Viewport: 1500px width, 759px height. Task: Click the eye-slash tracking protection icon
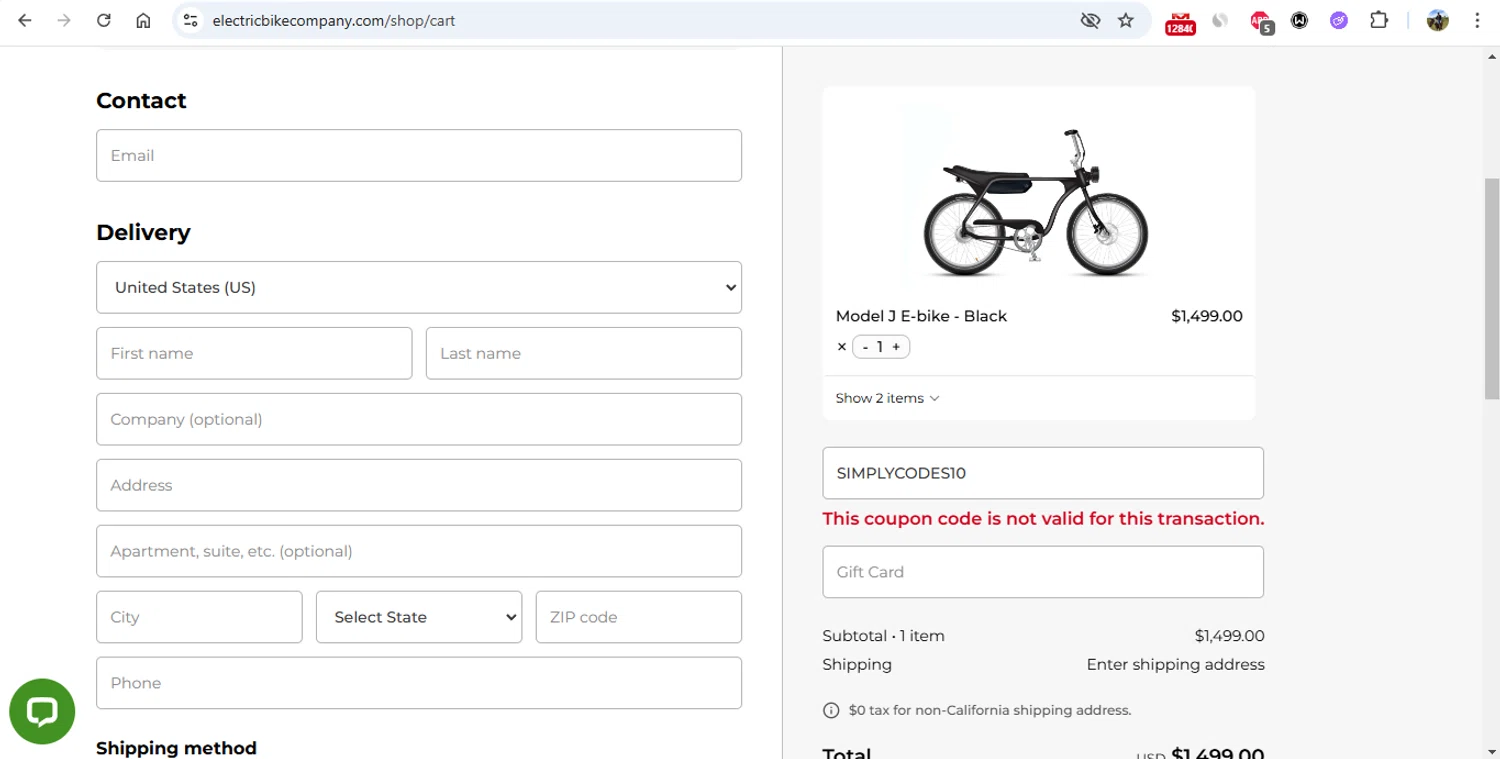click(x=1090, y=20)
